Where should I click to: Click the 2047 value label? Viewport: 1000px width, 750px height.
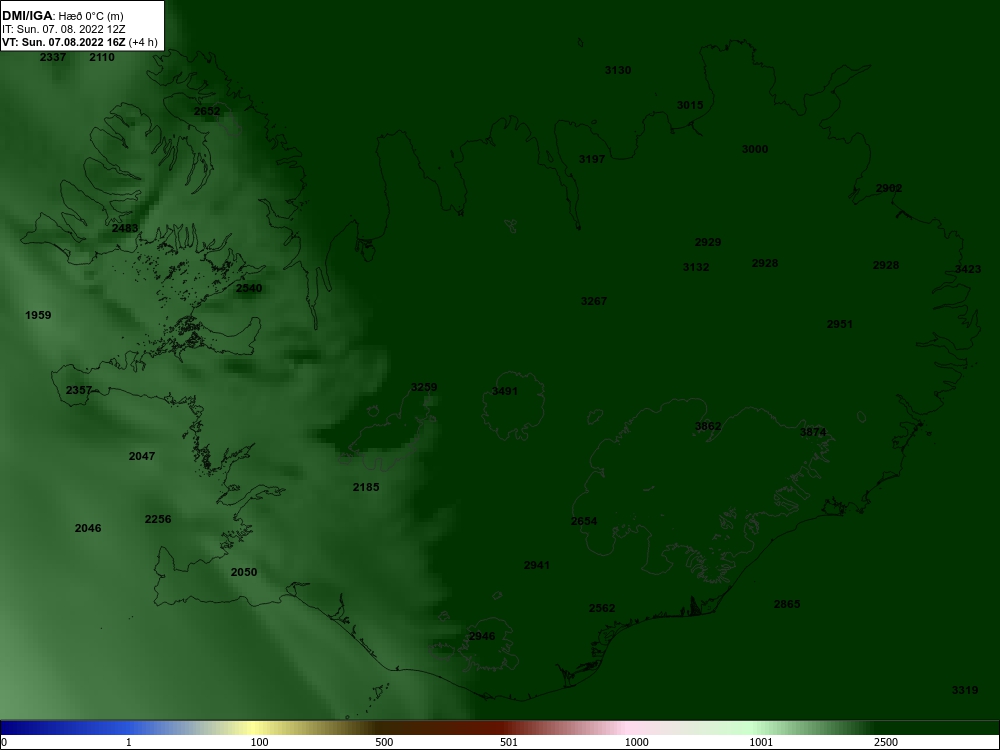[142, 456]
